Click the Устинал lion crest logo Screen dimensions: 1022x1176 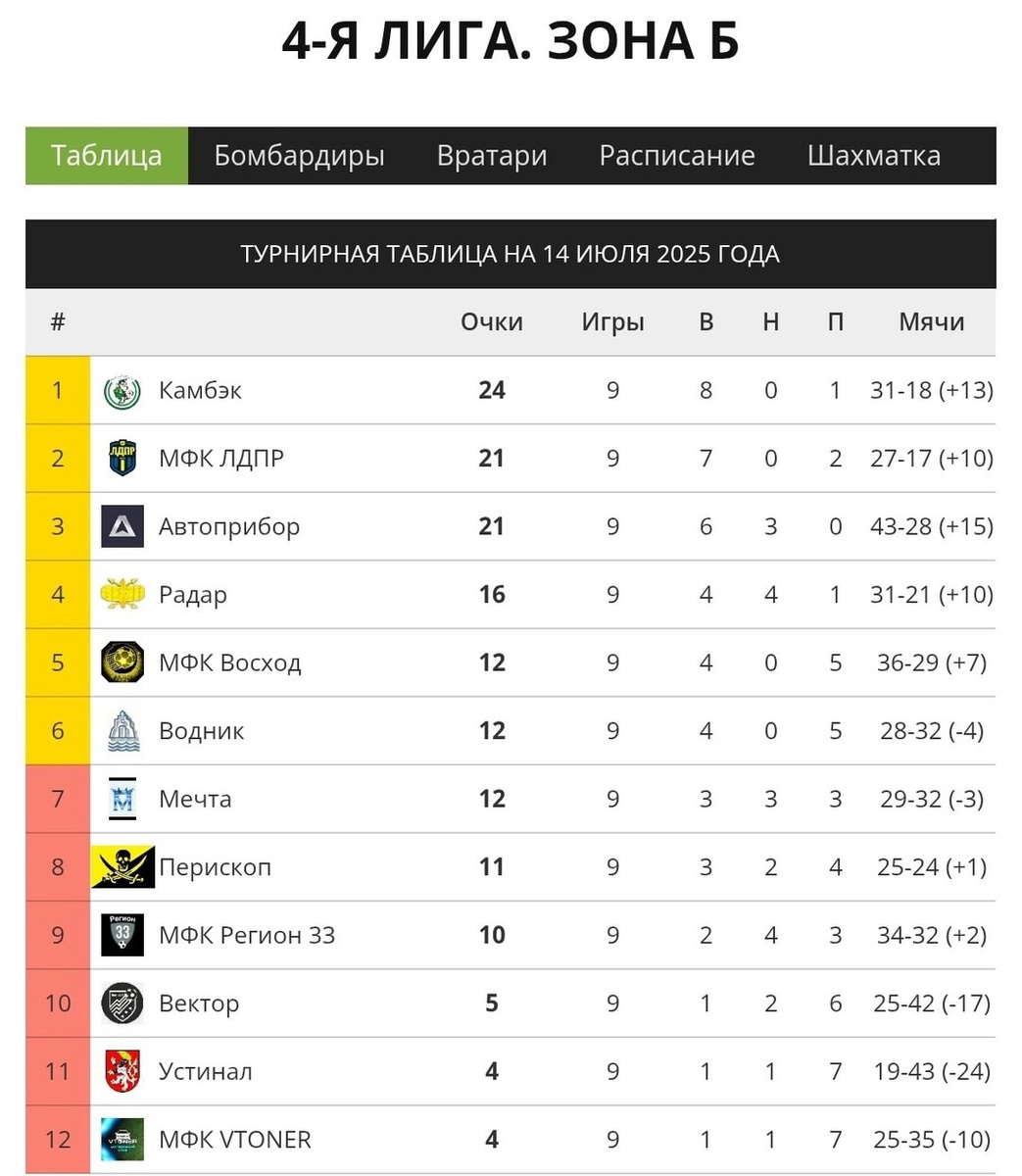122,1071
